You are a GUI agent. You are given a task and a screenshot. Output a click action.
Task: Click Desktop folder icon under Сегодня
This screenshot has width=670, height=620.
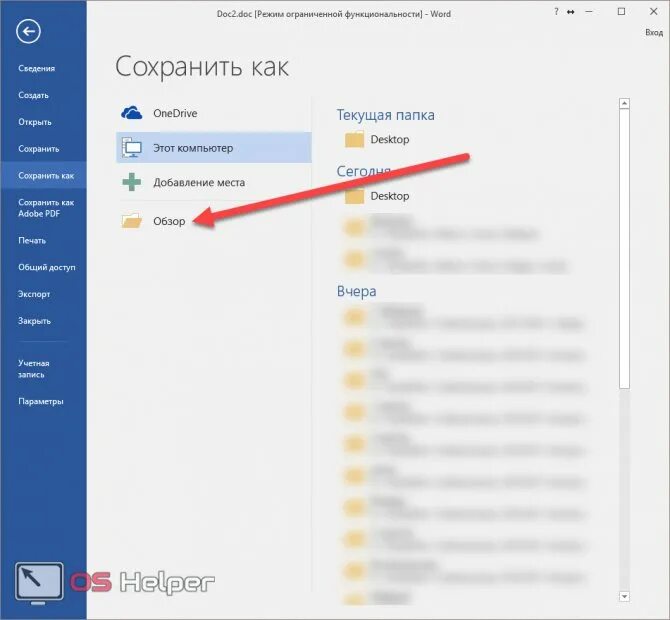point(354,196)
